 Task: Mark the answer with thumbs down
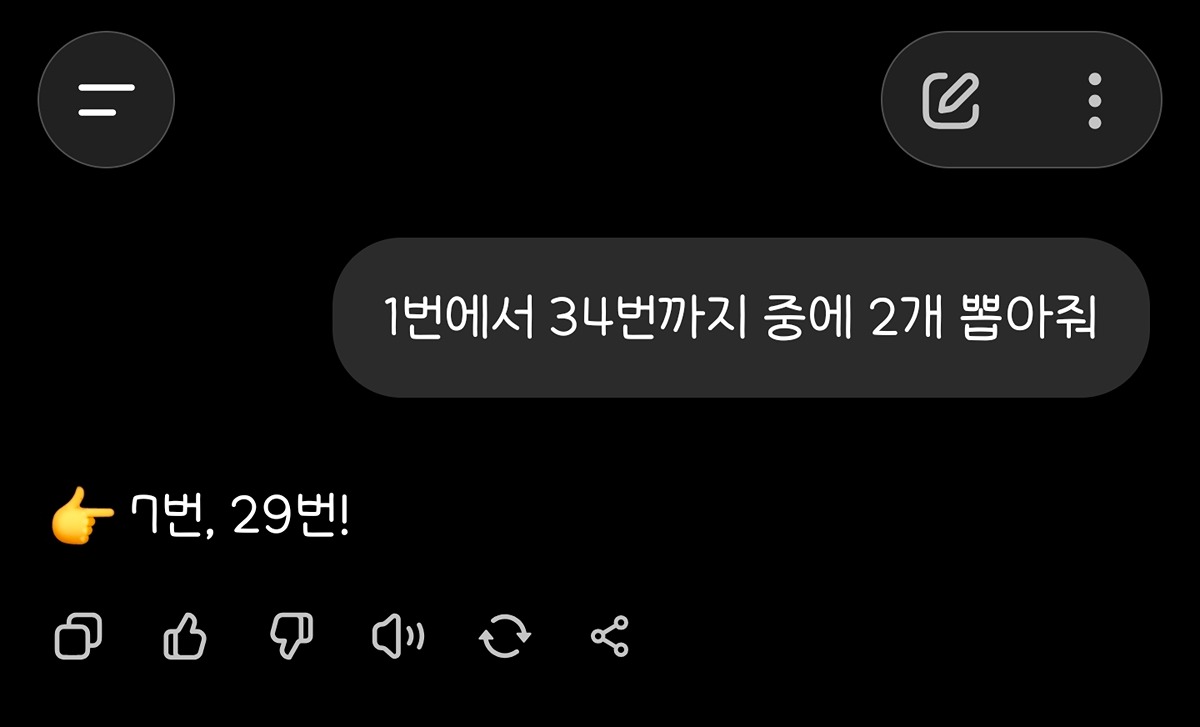point(292,636)
